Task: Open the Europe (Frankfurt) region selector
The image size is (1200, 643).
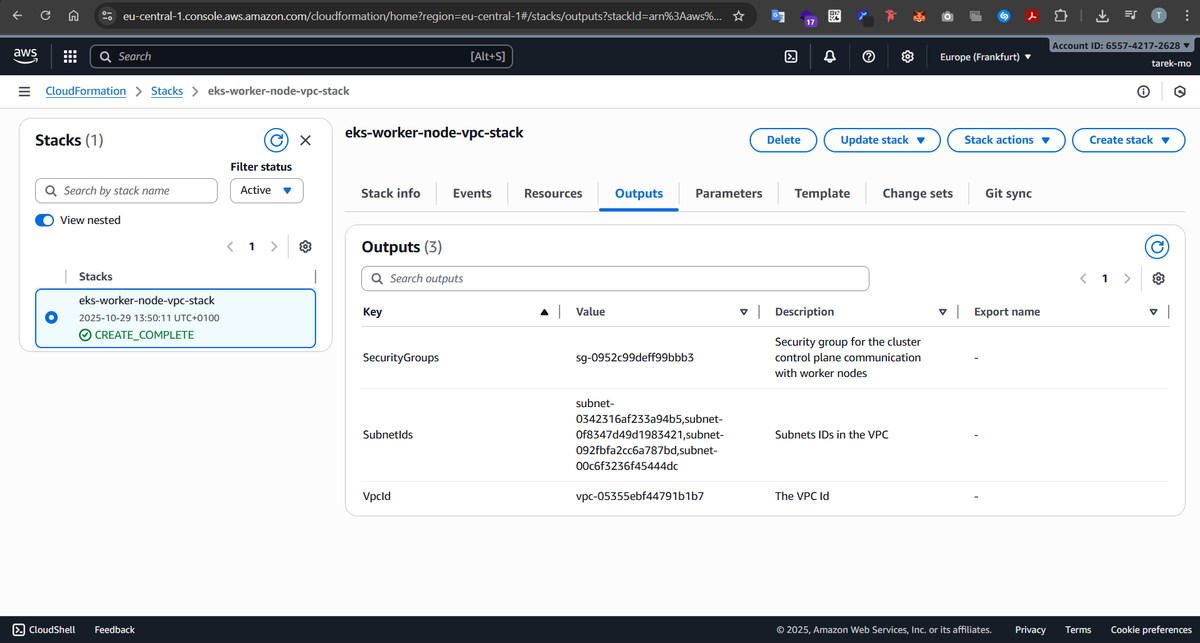Action: tap(985, 57)
